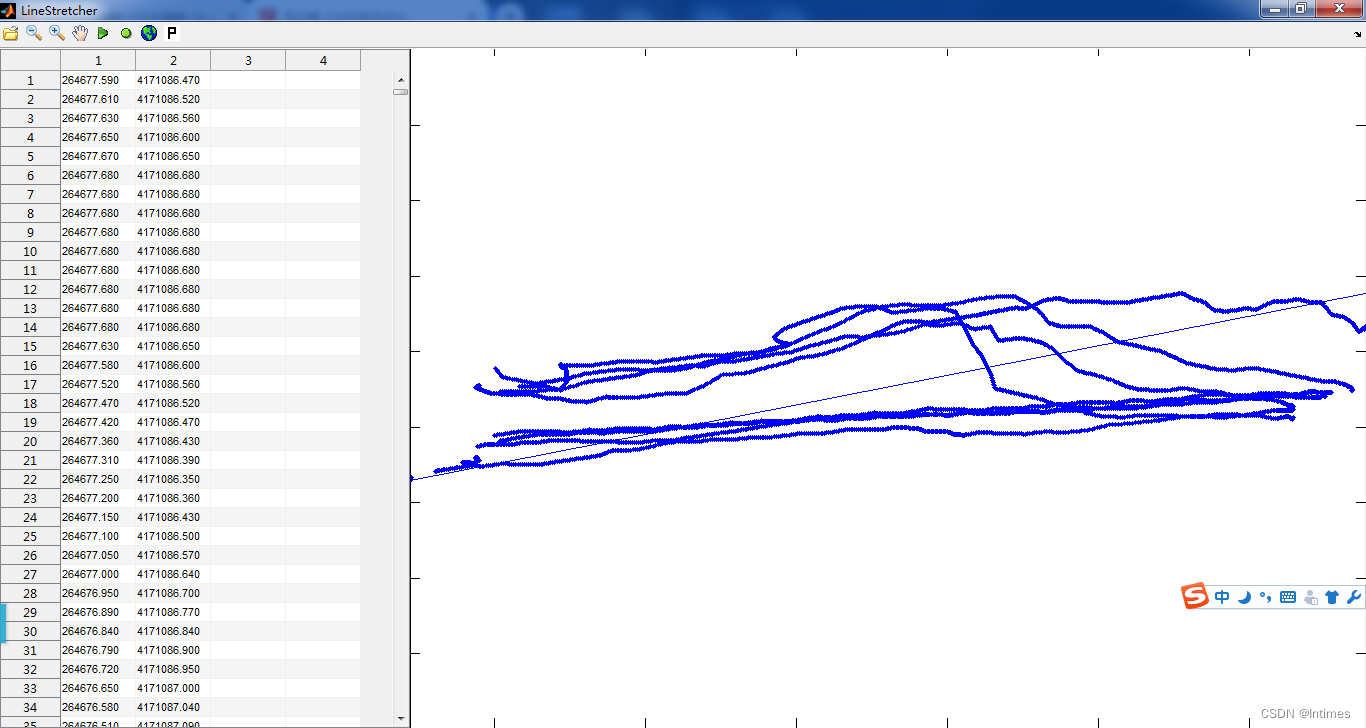Screen dimensions: 1366x728
Task: Select column 3 header of the table
Action: pyautogui.click(x=247, y=60)
